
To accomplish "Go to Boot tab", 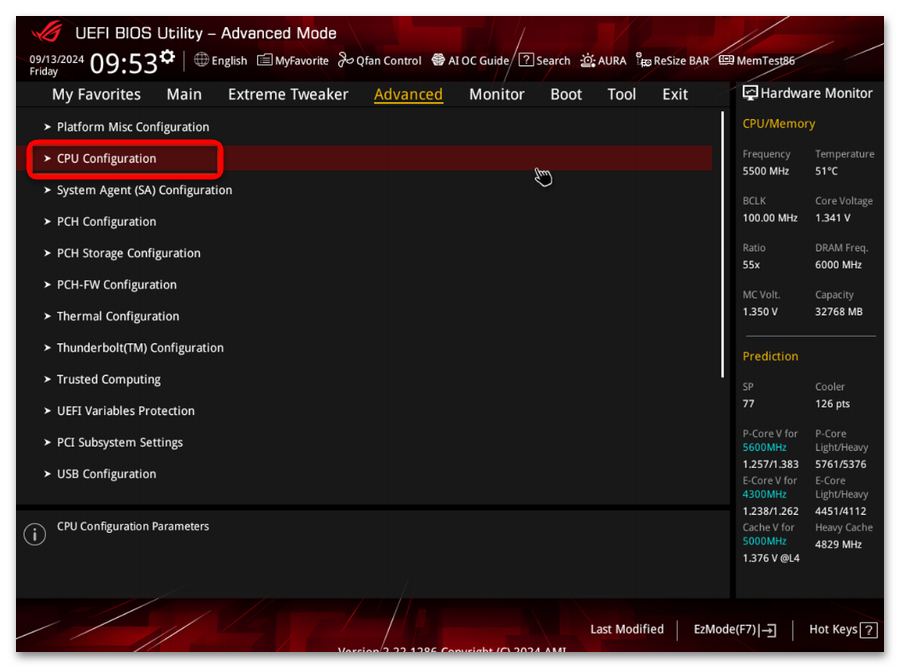I will coord(566,94).
